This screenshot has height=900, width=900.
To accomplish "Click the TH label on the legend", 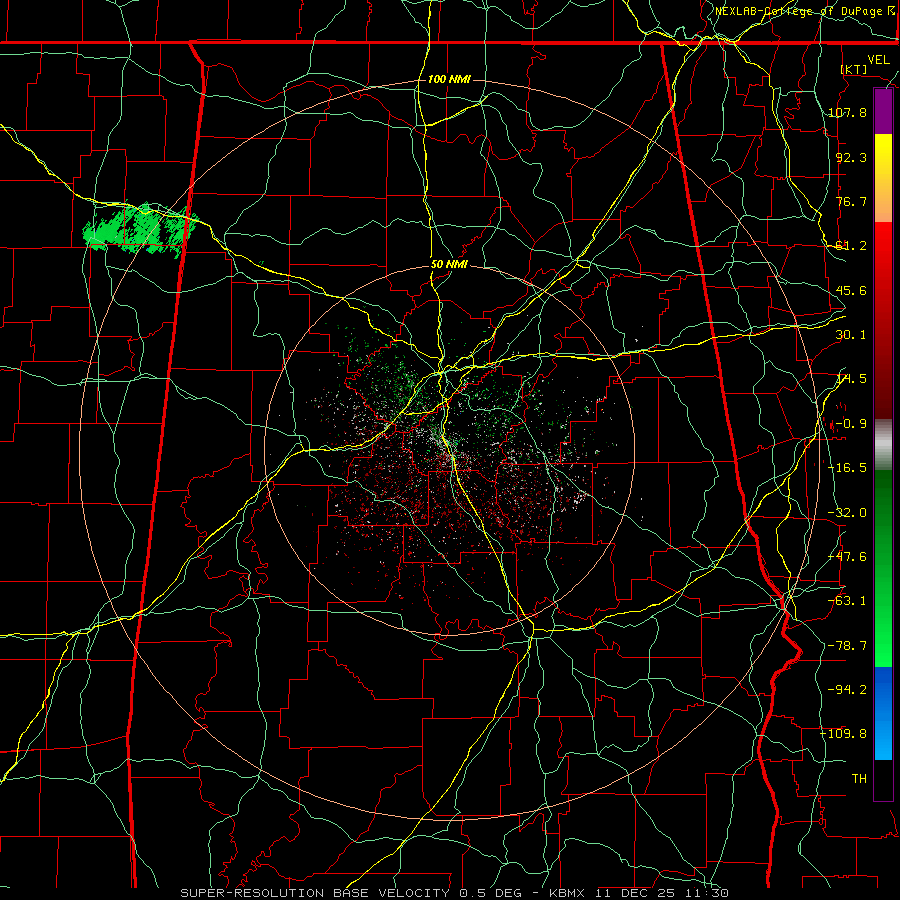I will pos(859,779).
